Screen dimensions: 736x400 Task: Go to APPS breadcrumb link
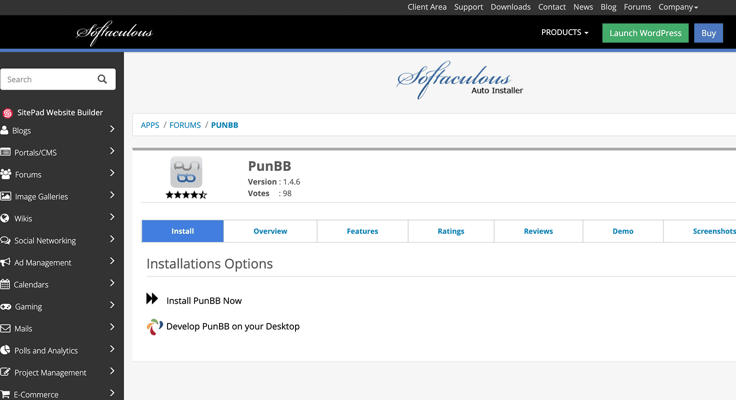[150, 125]
